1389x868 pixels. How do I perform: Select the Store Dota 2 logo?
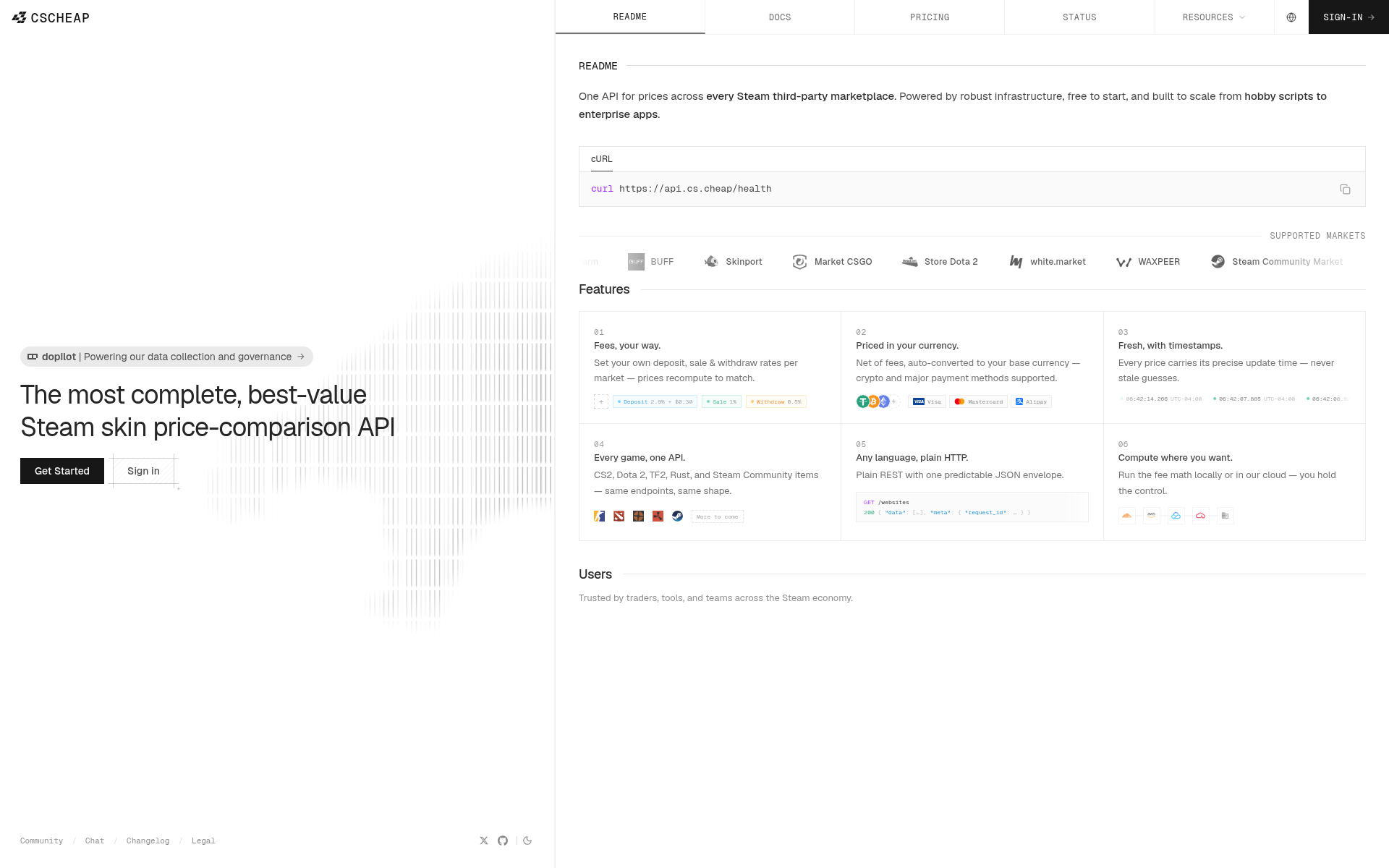(x=940, y=262)
